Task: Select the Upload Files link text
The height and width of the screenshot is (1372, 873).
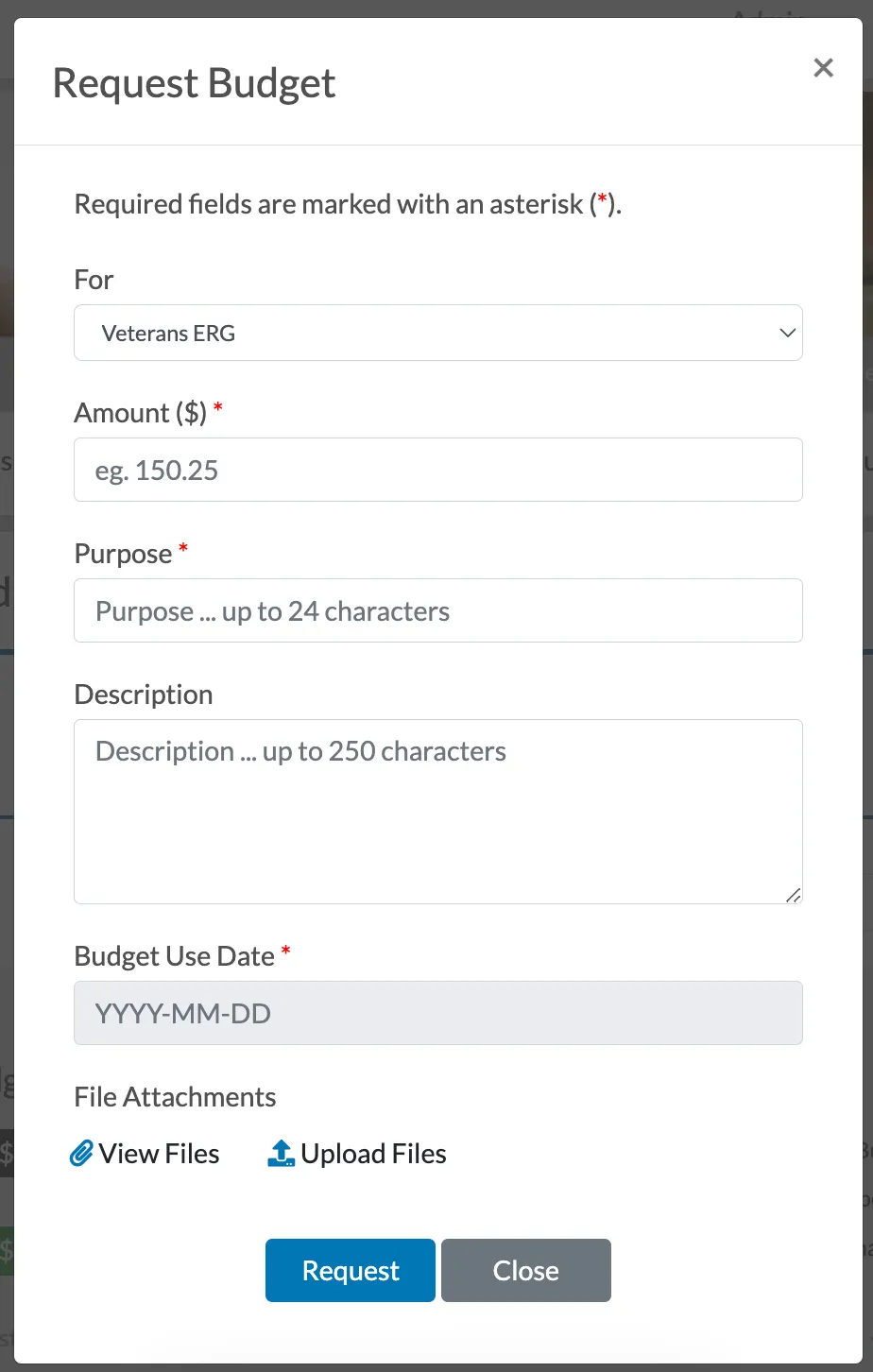Action: pos(373,1154)
